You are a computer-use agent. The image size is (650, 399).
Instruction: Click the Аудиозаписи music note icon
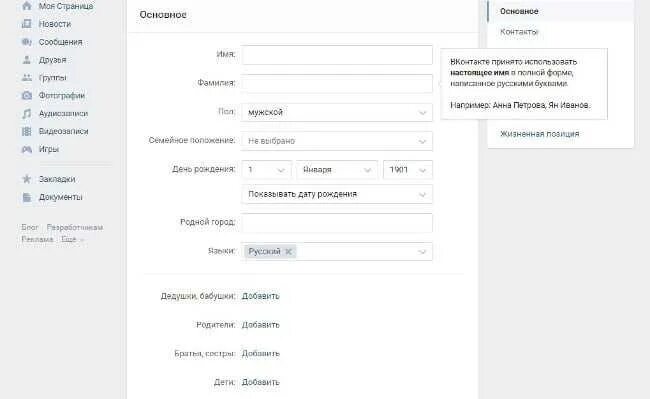(27, 113)
